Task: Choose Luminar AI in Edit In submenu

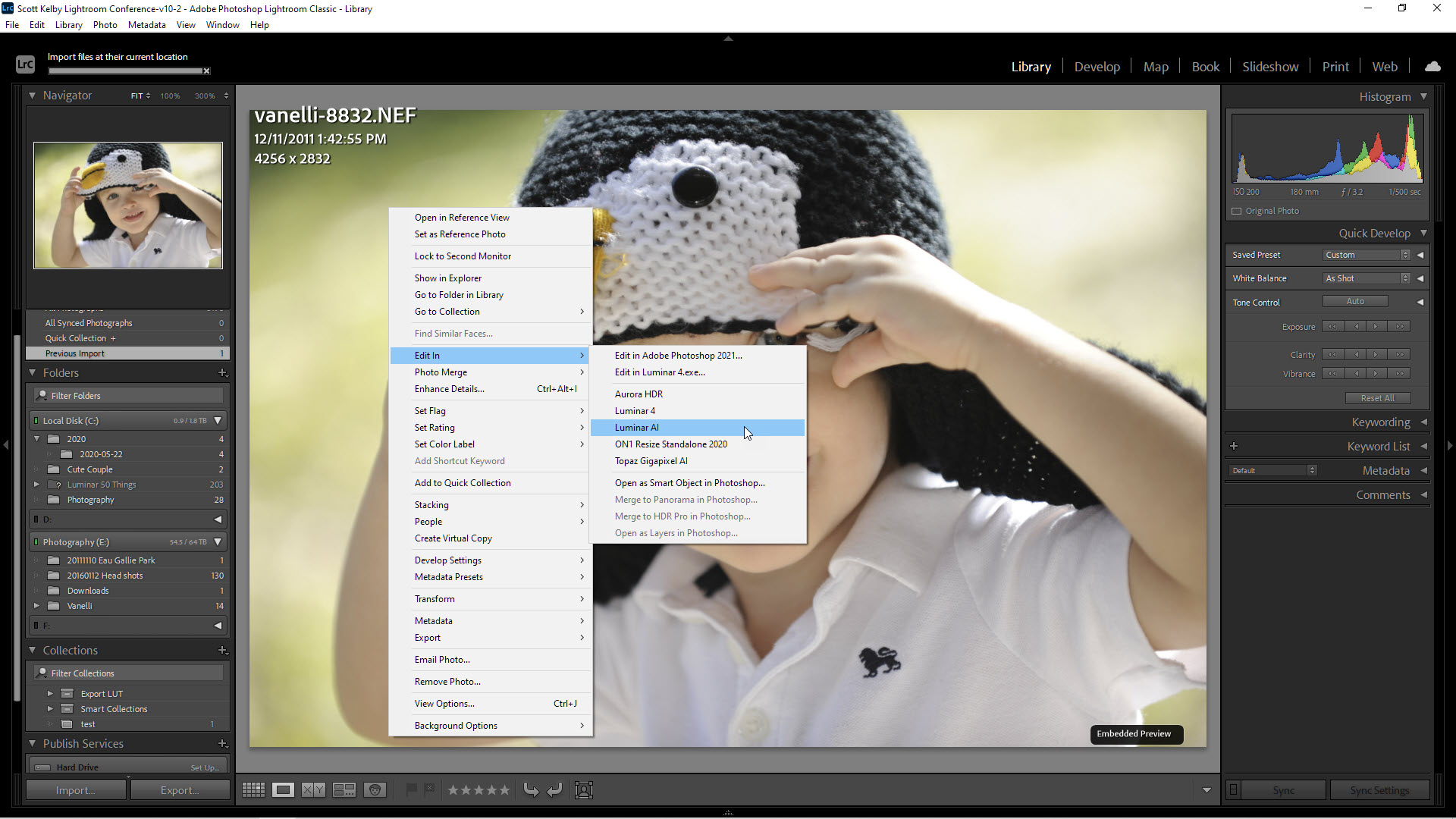Action: tap(637, 428)
